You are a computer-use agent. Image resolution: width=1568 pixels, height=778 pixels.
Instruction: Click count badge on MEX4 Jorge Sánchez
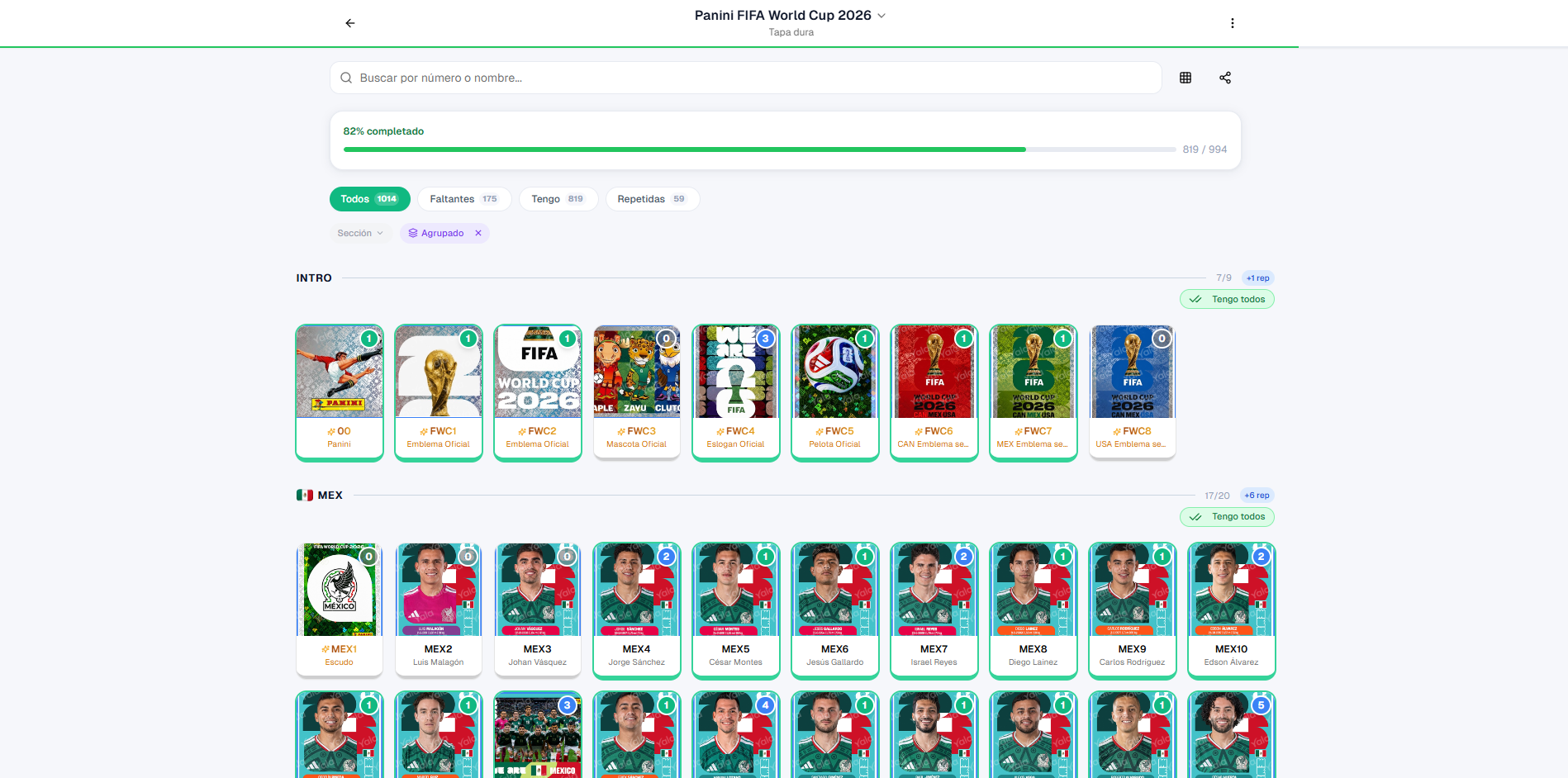click(x=667, y=557)
